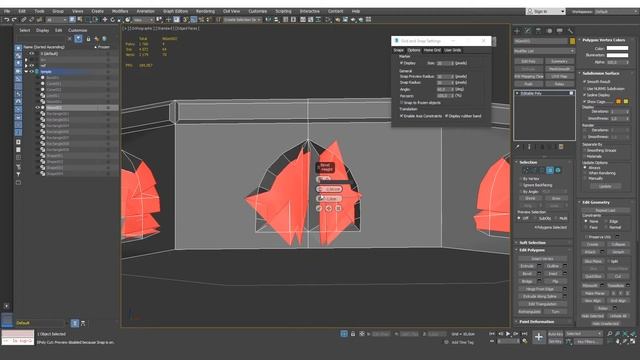Switch to the Display command panel

coord(560,31)
